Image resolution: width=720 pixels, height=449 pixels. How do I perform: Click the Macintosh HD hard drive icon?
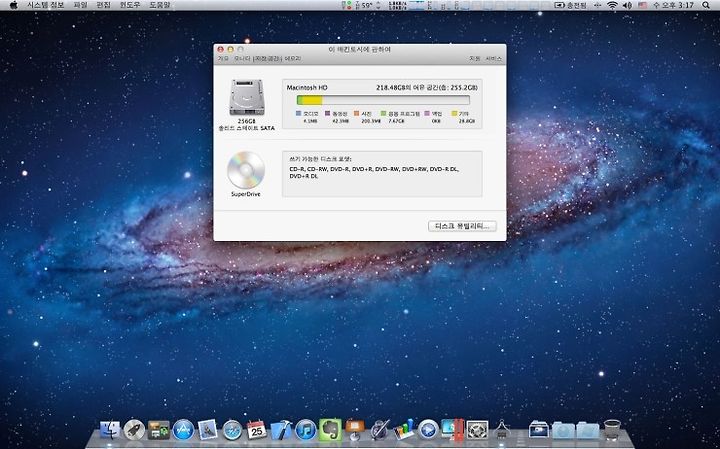[x=247, y=97]
